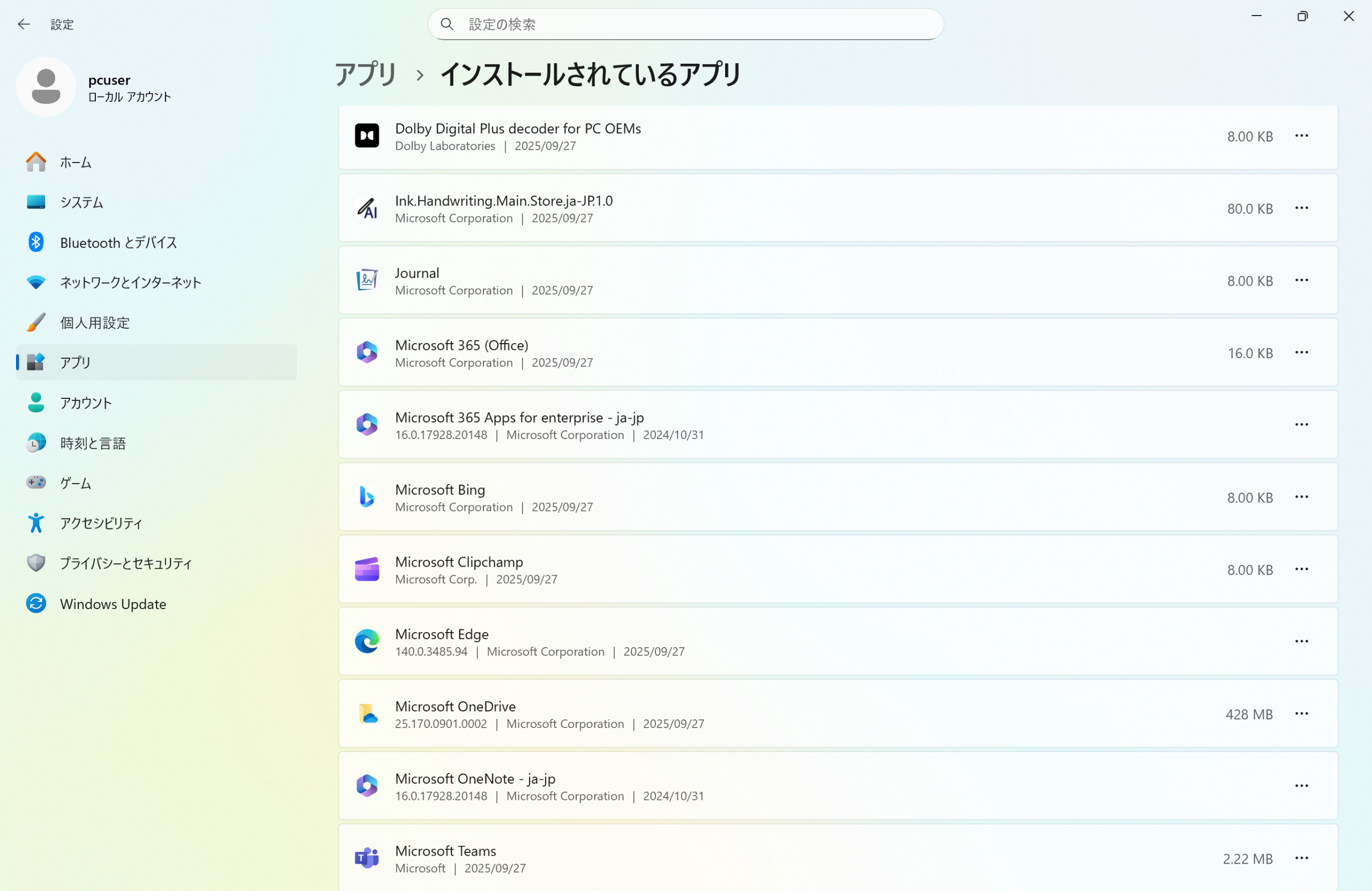
Task: Go to Bluetooth とデバイス settings
Action: (x=118, y=242)
